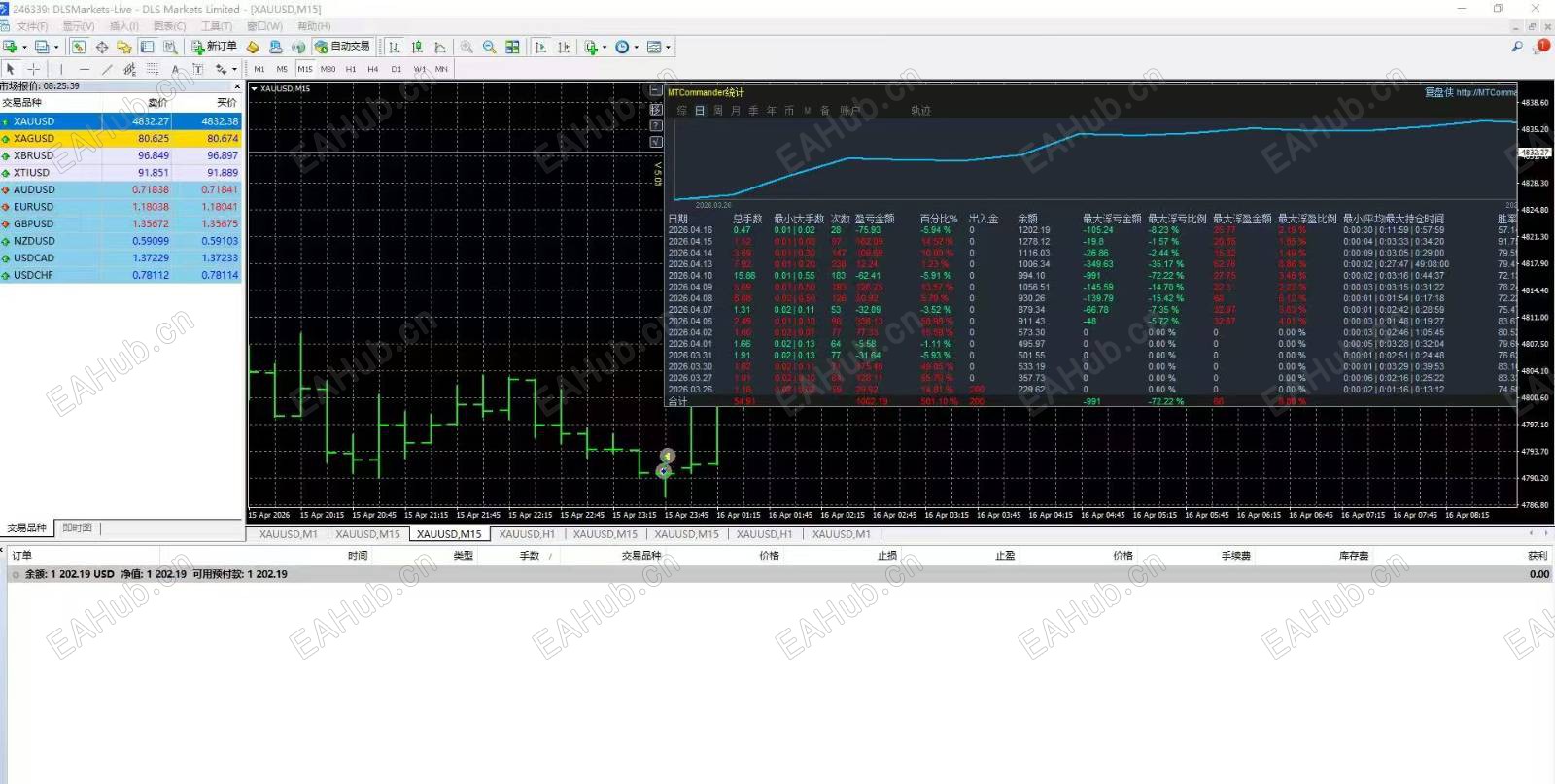Expand the New Chart dropdown arrow
1555x784 pixels.
pyautogui.click(x=24, y=47)
